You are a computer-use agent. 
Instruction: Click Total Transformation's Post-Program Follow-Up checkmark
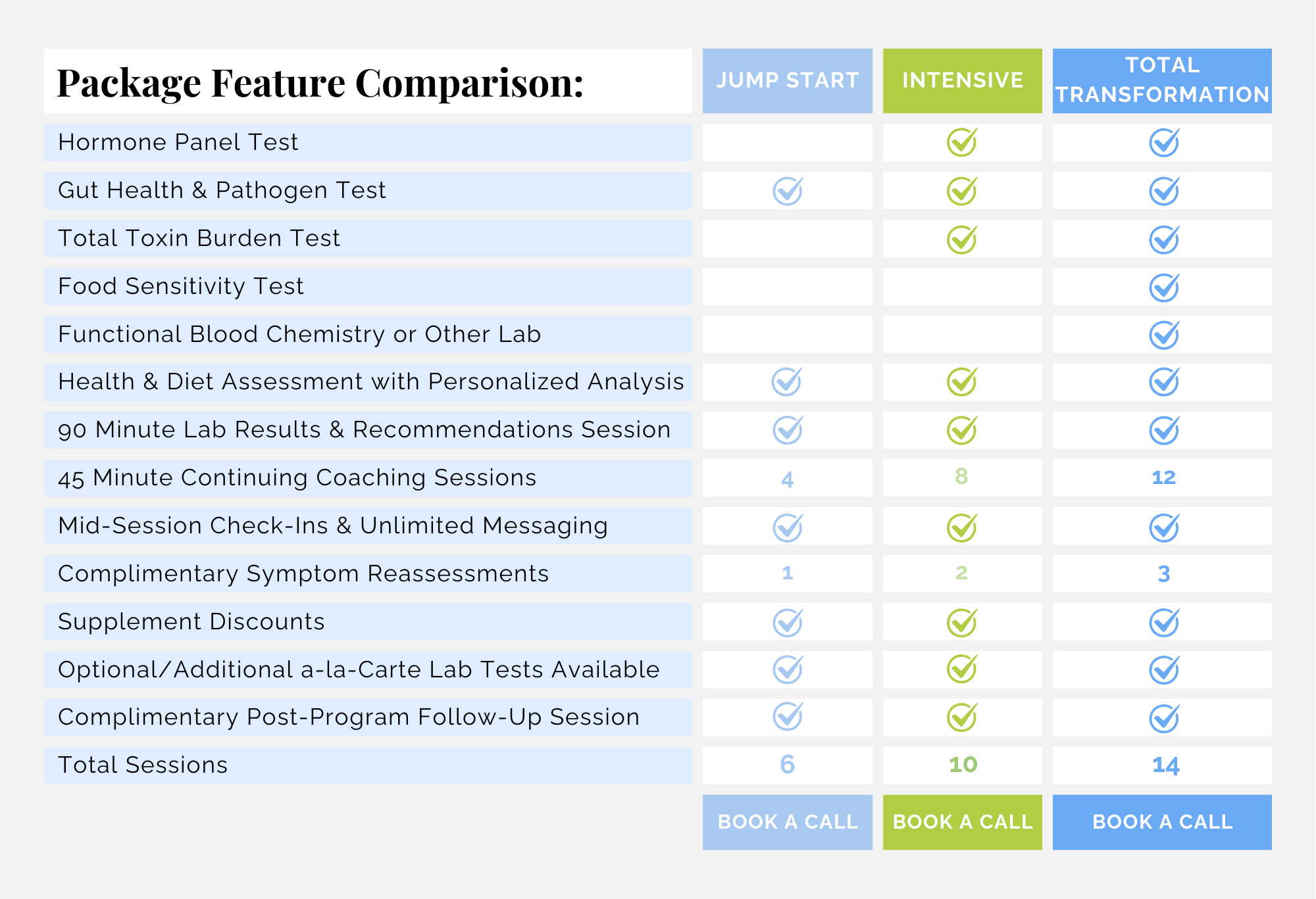[x=1163, y=718]
